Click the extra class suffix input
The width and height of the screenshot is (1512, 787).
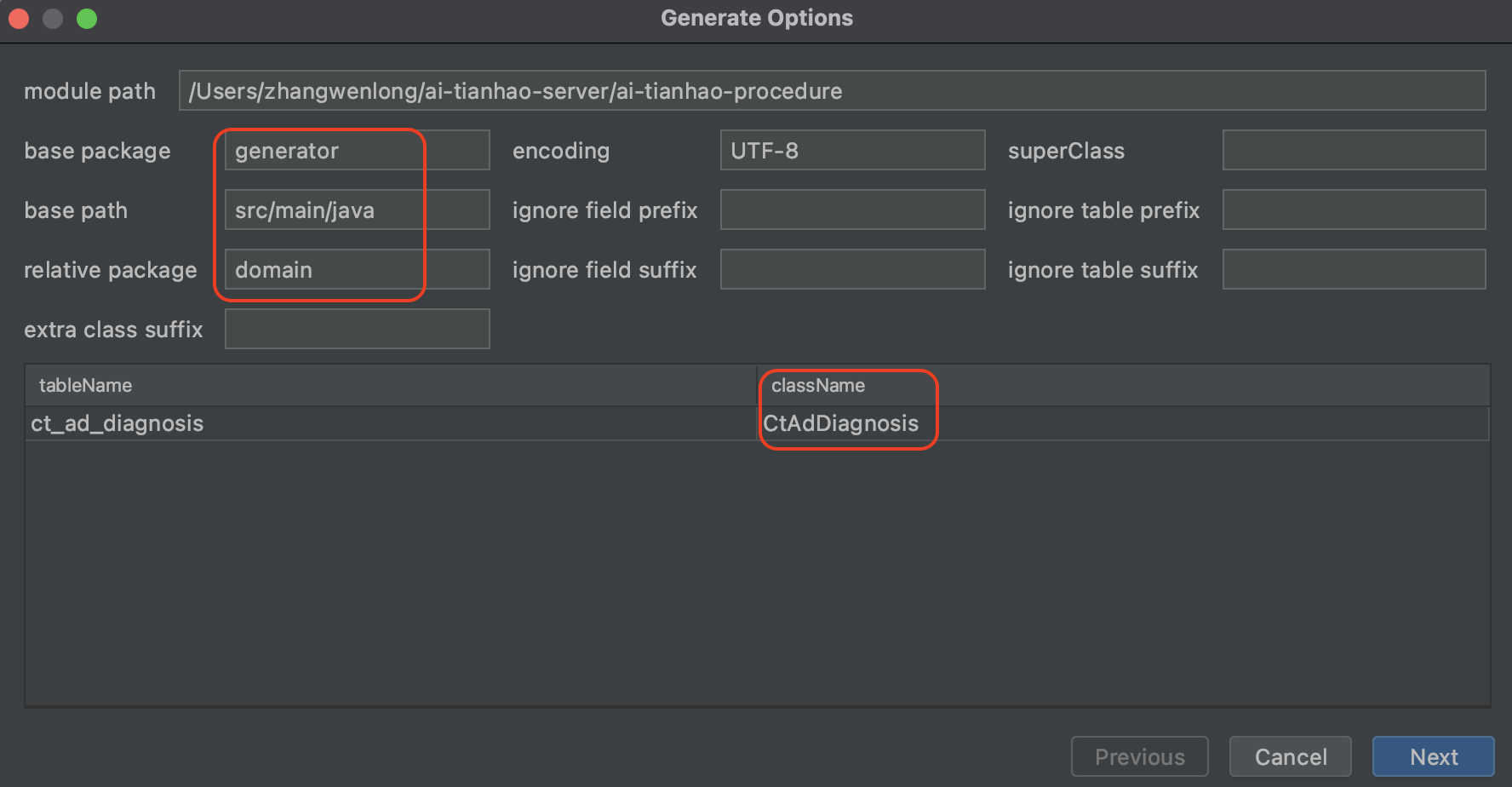coord(357,330)
